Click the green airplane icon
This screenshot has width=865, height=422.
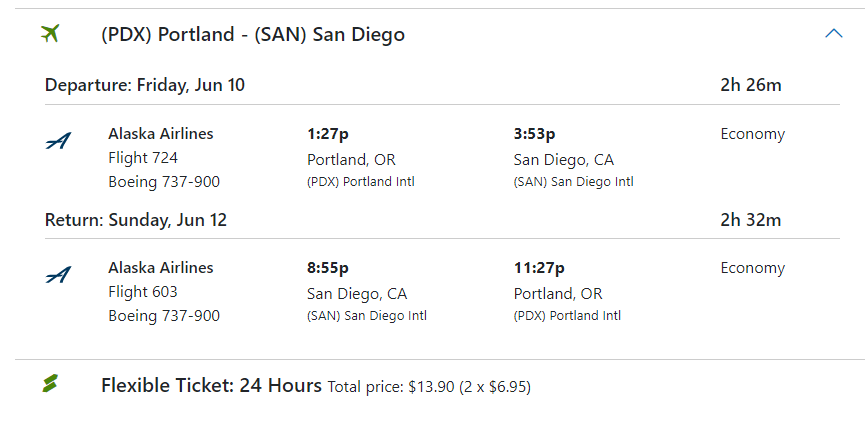(x=50, y=34)
